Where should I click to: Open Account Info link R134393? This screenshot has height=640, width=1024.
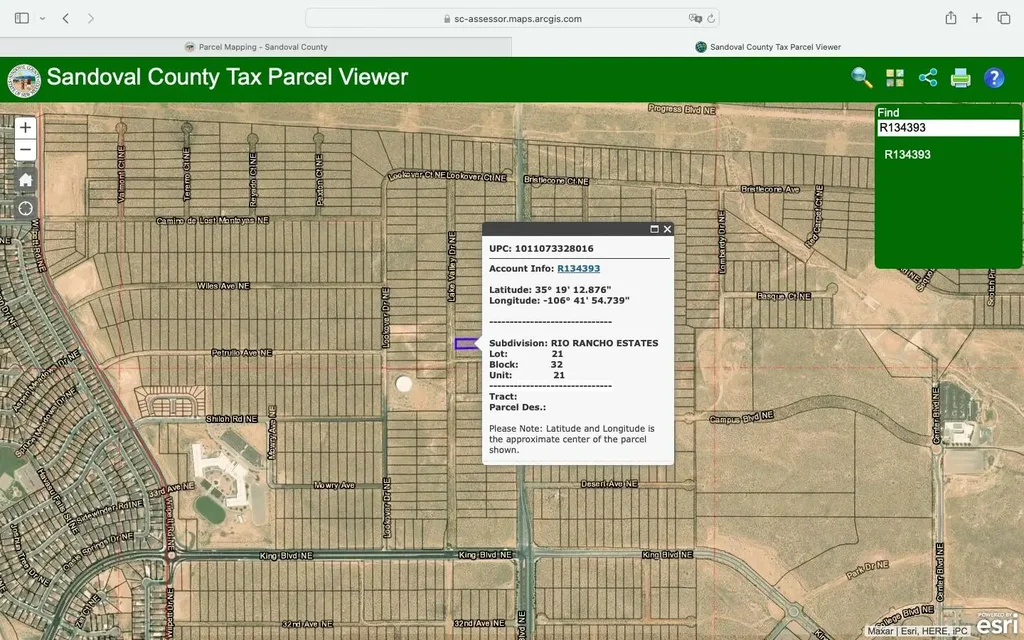pyautogui.click(x=578, y=268)
